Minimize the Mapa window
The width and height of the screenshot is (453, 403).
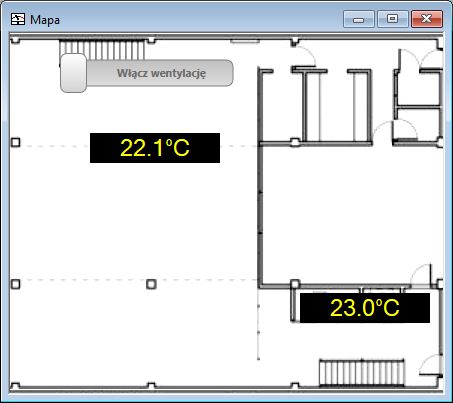click(359, 19)
